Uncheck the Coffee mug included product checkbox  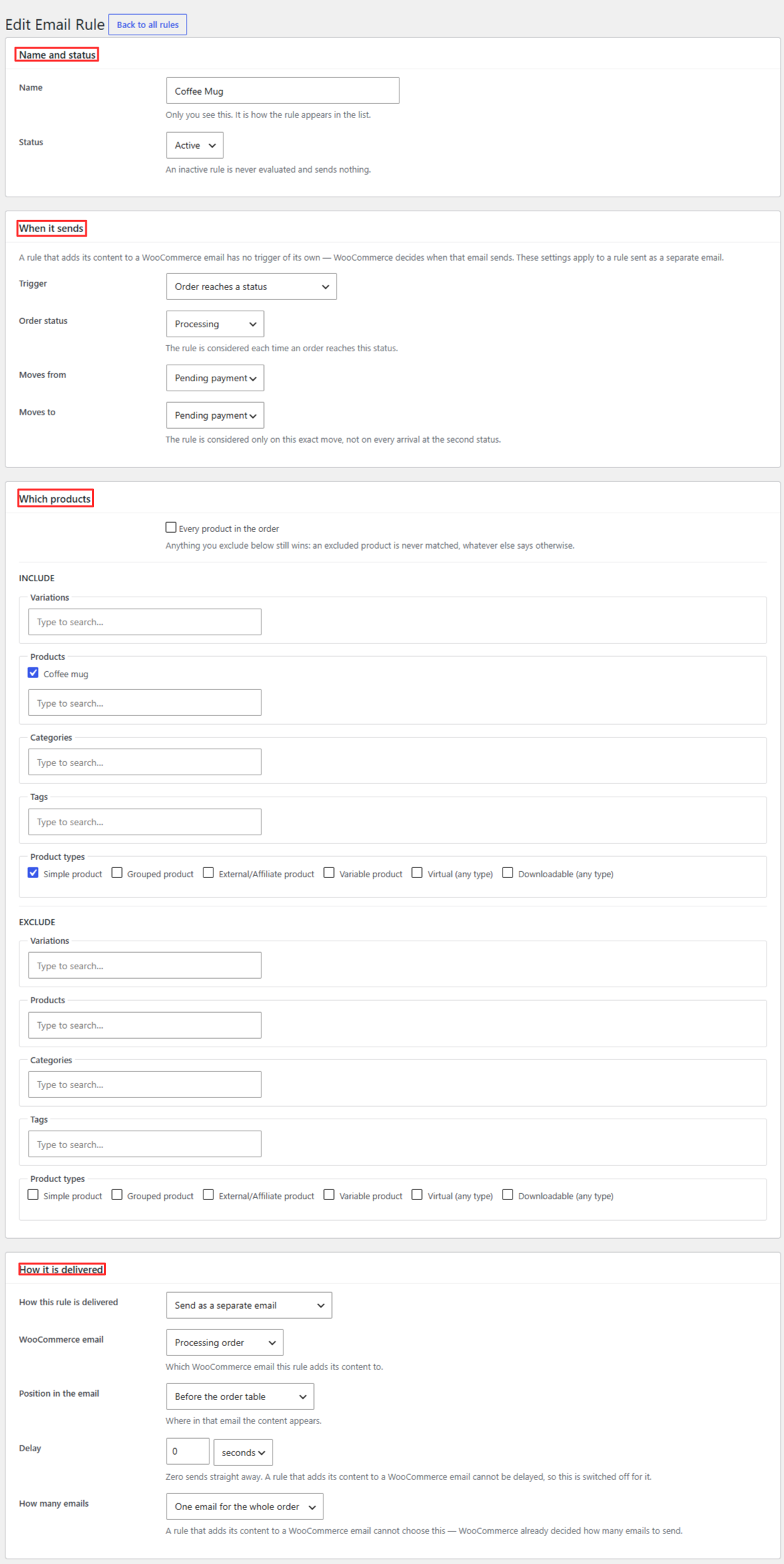coord(33,673)
